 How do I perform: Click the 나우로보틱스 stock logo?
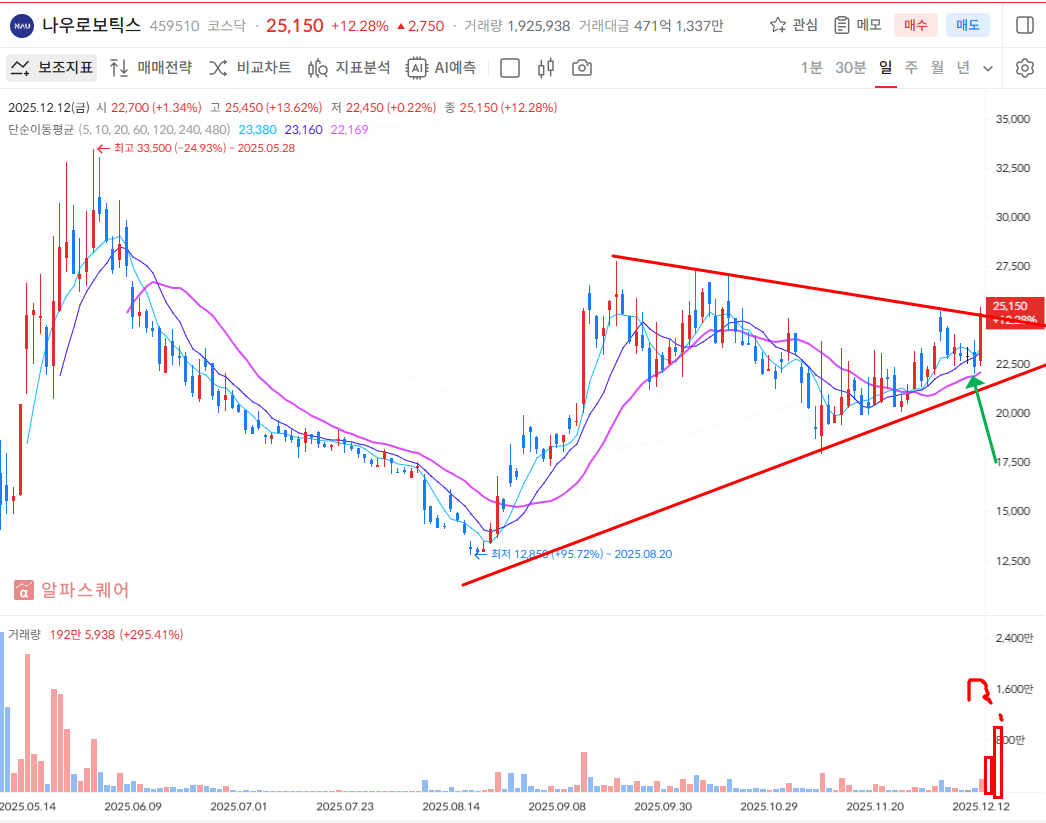23,25
